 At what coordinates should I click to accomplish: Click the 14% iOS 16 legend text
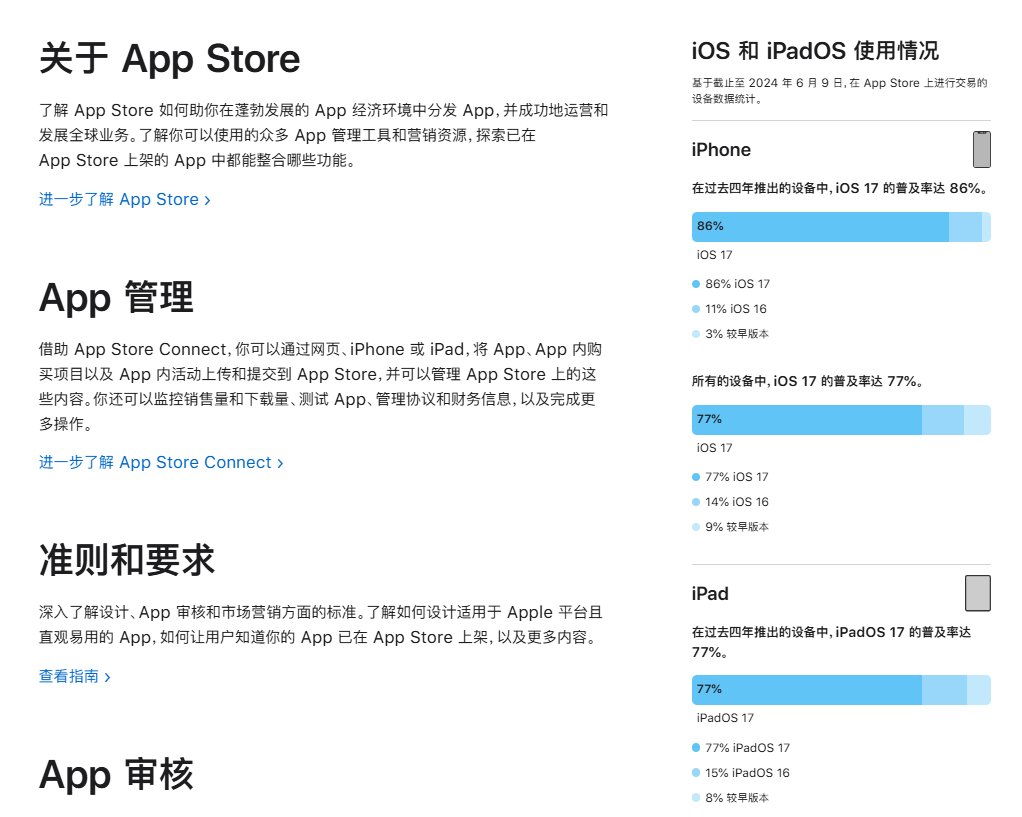pyautogui.click(x=737, y=502)
